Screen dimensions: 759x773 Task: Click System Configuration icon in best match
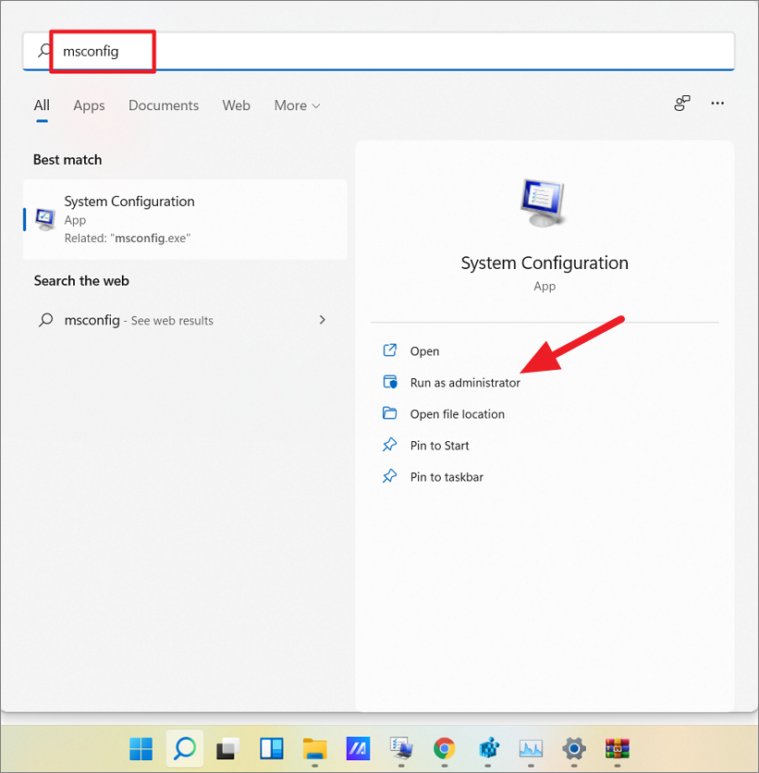click(45, 219)
